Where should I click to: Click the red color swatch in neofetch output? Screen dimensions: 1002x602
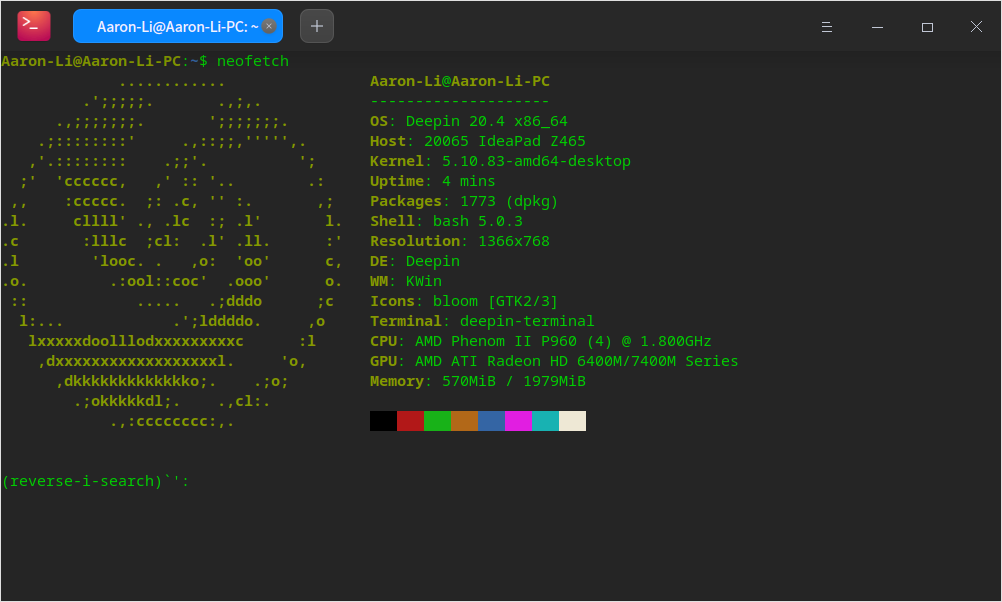pyautogui.click(x=410, y=421)
